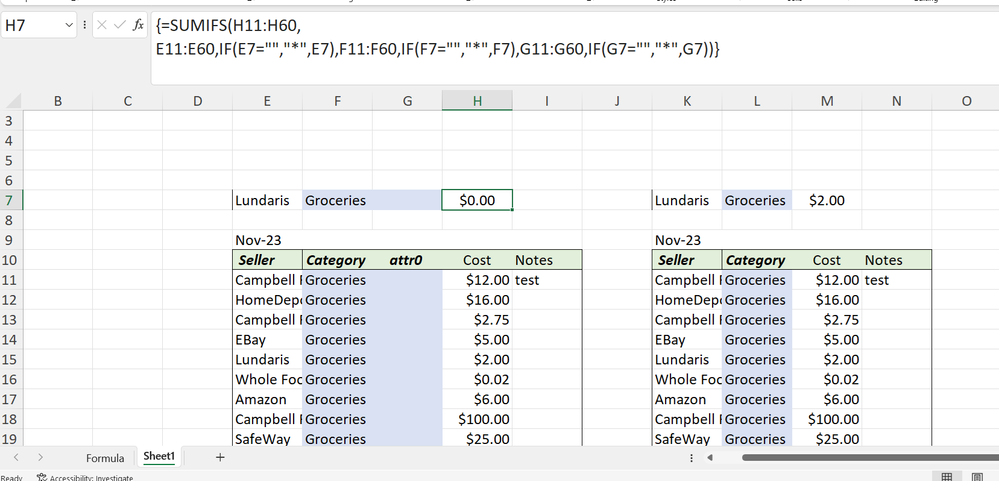Switch to Page Layout view icon
Viewport: 999px width, 481px height.
point(977,477)
